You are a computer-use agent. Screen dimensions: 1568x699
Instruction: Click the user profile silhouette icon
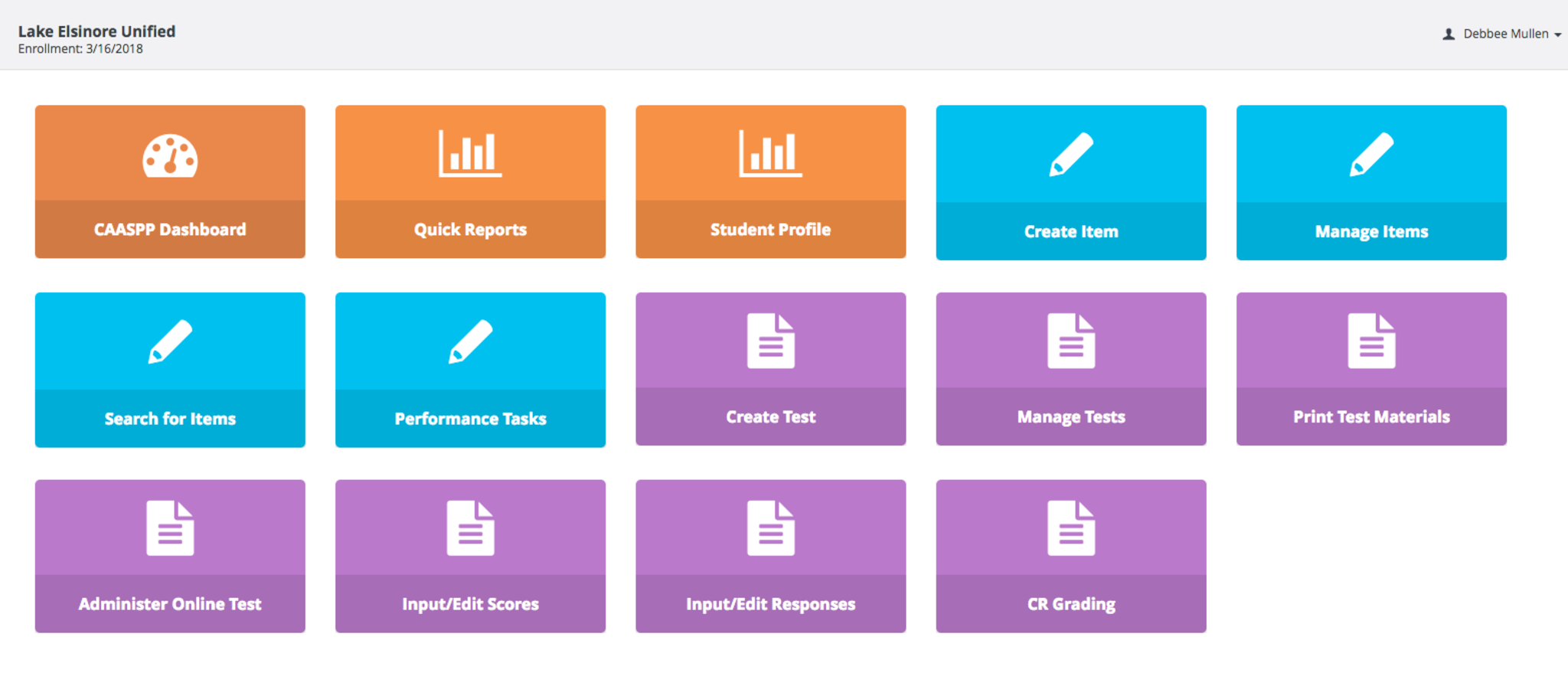(x=1449, y=34)
